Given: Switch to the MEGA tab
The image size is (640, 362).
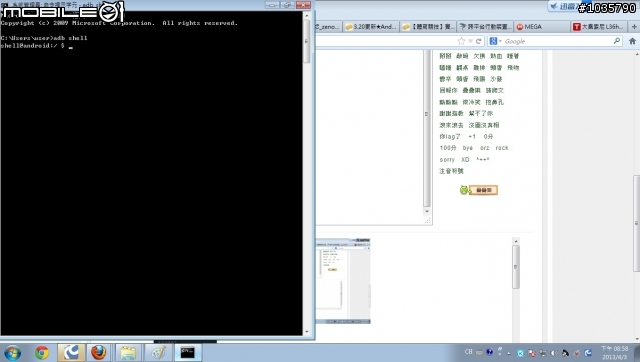Looking at the screenshot, I should click(x=542, y=27).
